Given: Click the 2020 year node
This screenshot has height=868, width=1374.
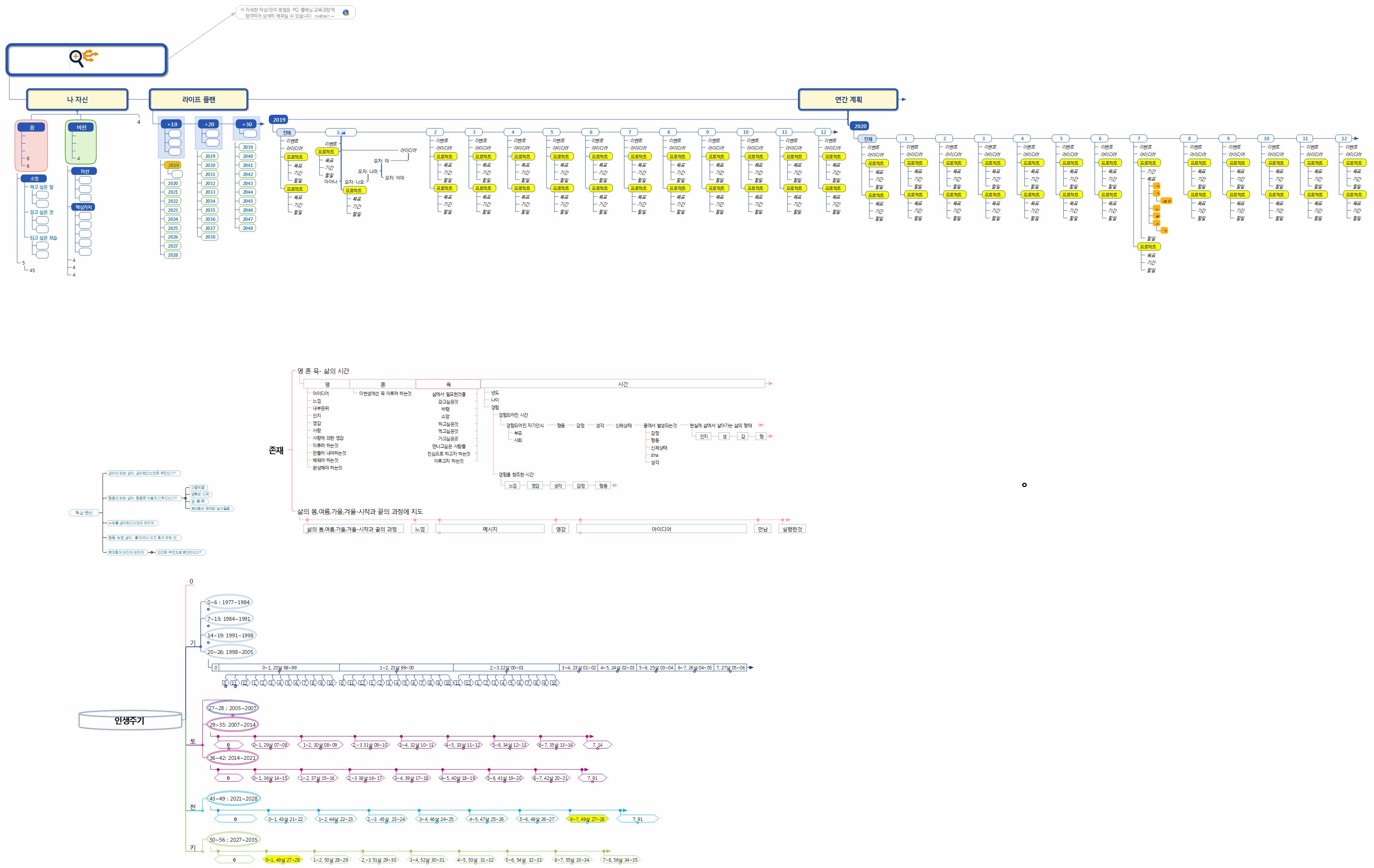Looking at the screenshot, I should click(x=860, y=126).
